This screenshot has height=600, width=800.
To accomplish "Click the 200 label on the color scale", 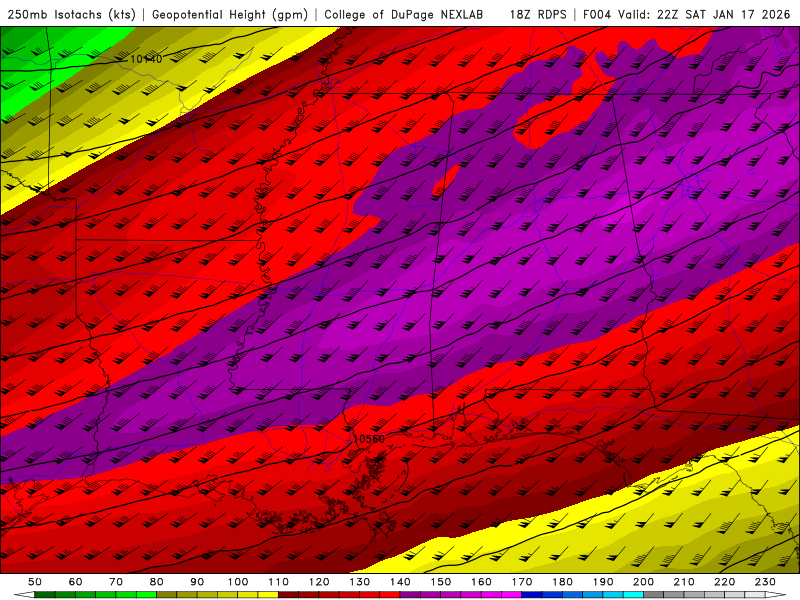I will click(x=643, y=582).
